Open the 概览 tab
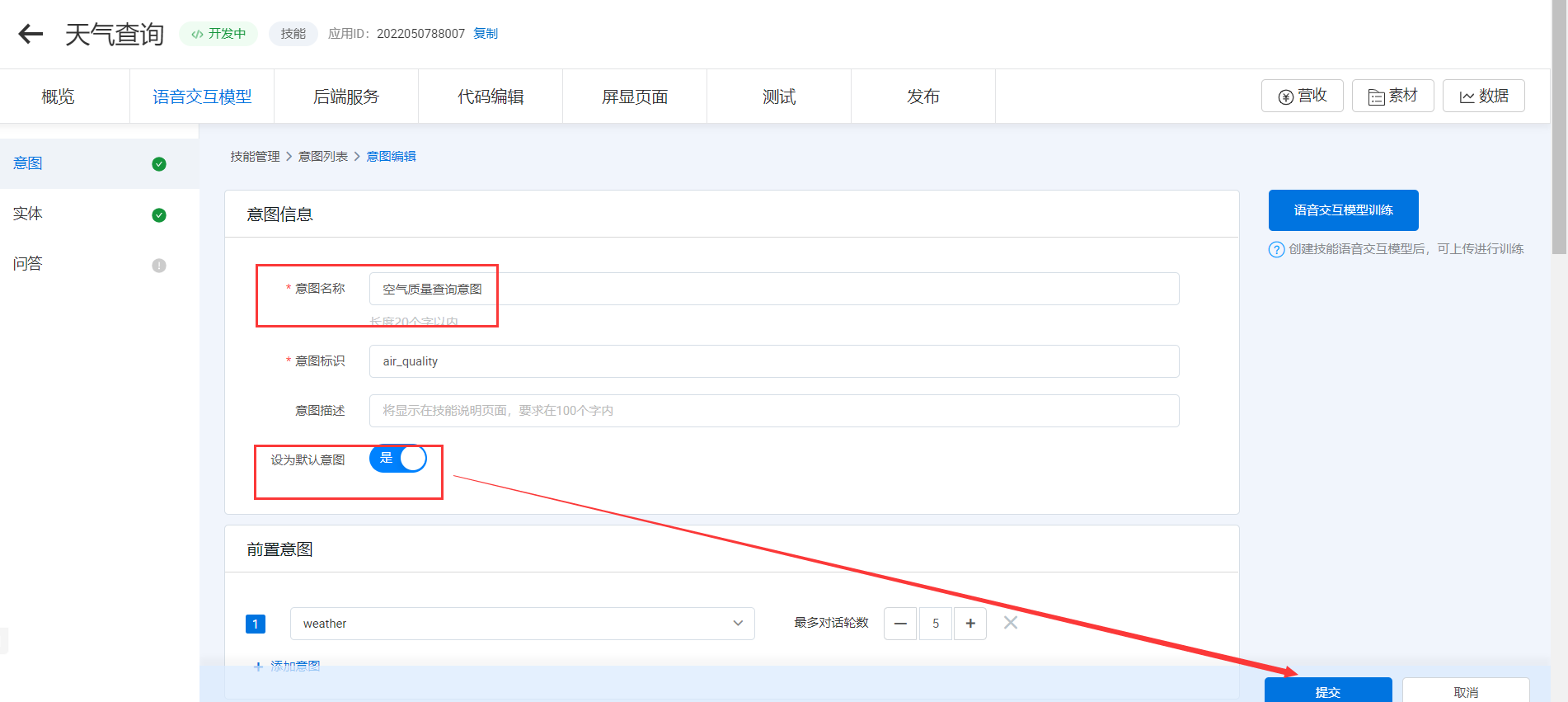The height and width of the screenshot is (702, 1568). (58, 97)
